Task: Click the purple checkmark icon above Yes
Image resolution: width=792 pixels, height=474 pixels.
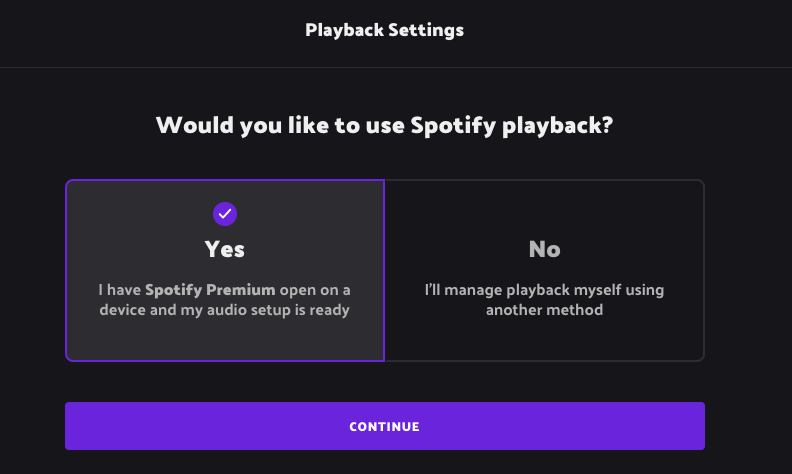Action: coord(225,214)
